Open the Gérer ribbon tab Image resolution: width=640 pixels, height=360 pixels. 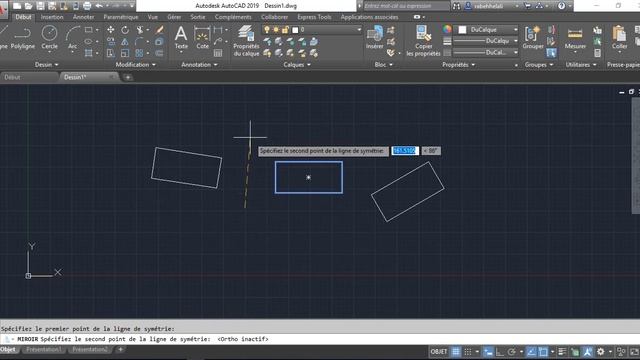[174, 17]
